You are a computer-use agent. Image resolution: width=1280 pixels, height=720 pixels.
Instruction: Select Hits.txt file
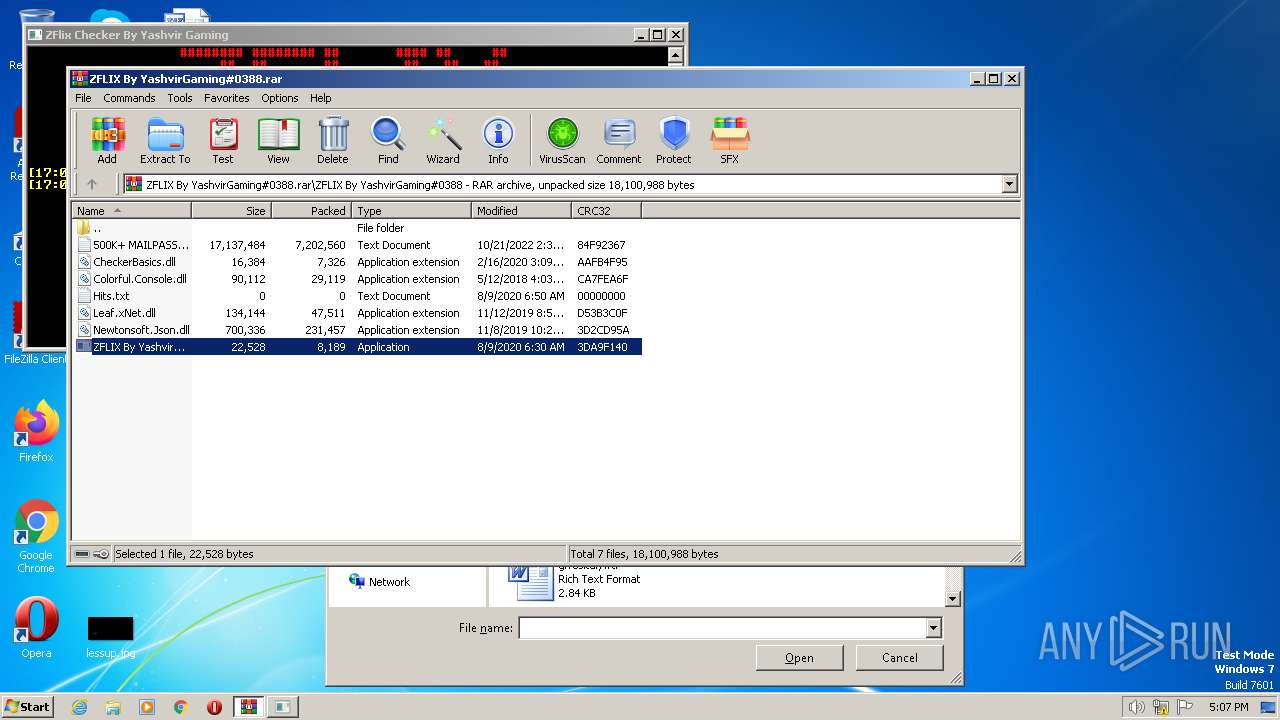pos(358,296)
